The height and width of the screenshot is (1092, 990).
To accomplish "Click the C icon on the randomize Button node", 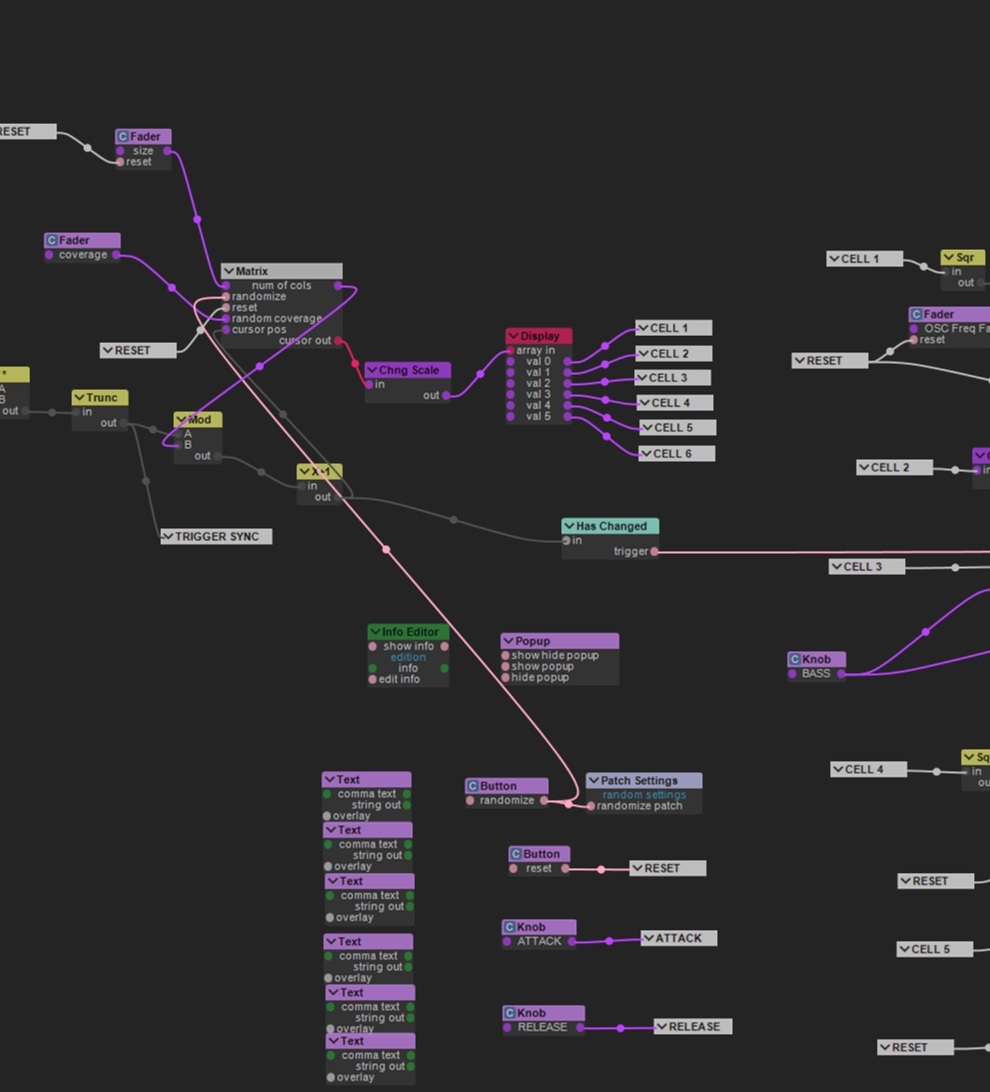I will [x=473, y=787].
